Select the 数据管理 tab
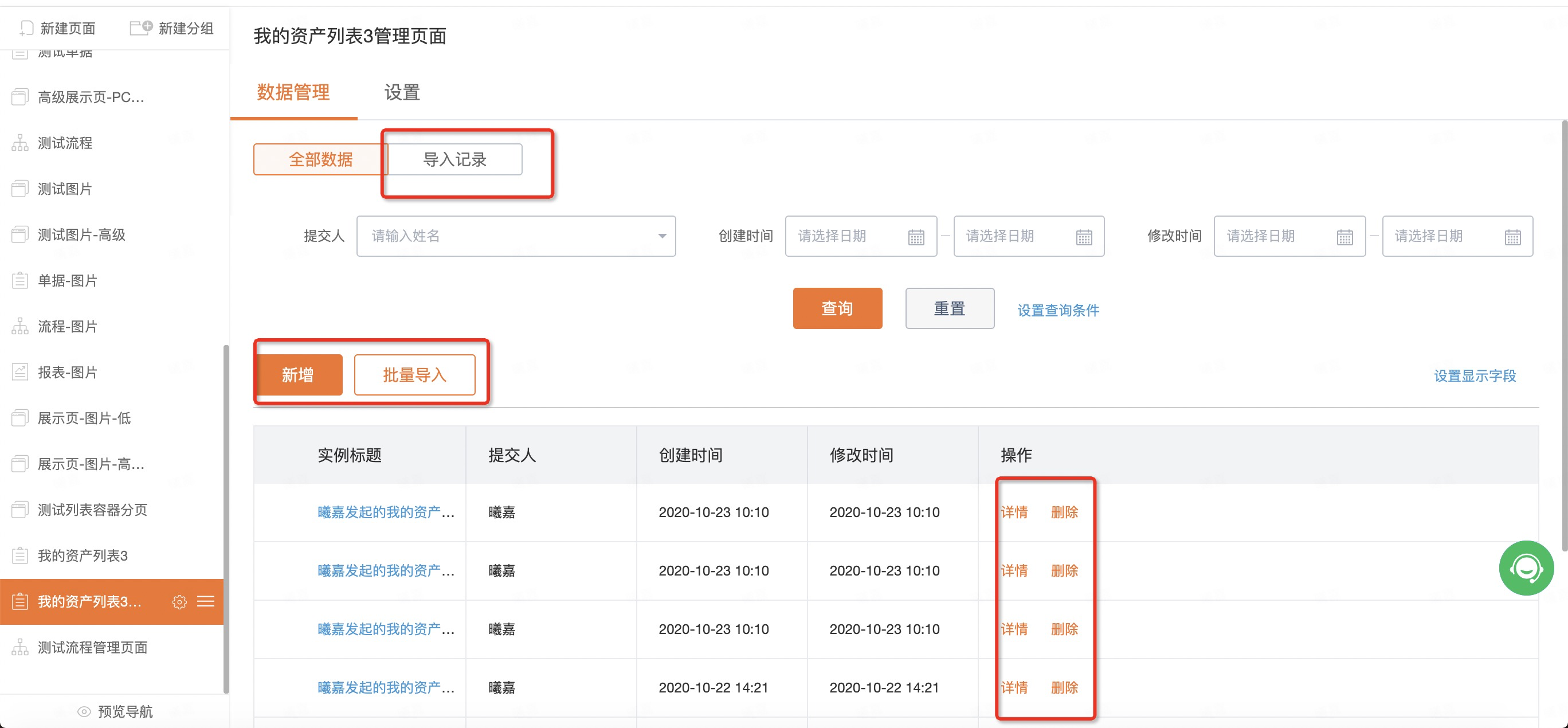The image size is (1568, 728). point(293,92)
